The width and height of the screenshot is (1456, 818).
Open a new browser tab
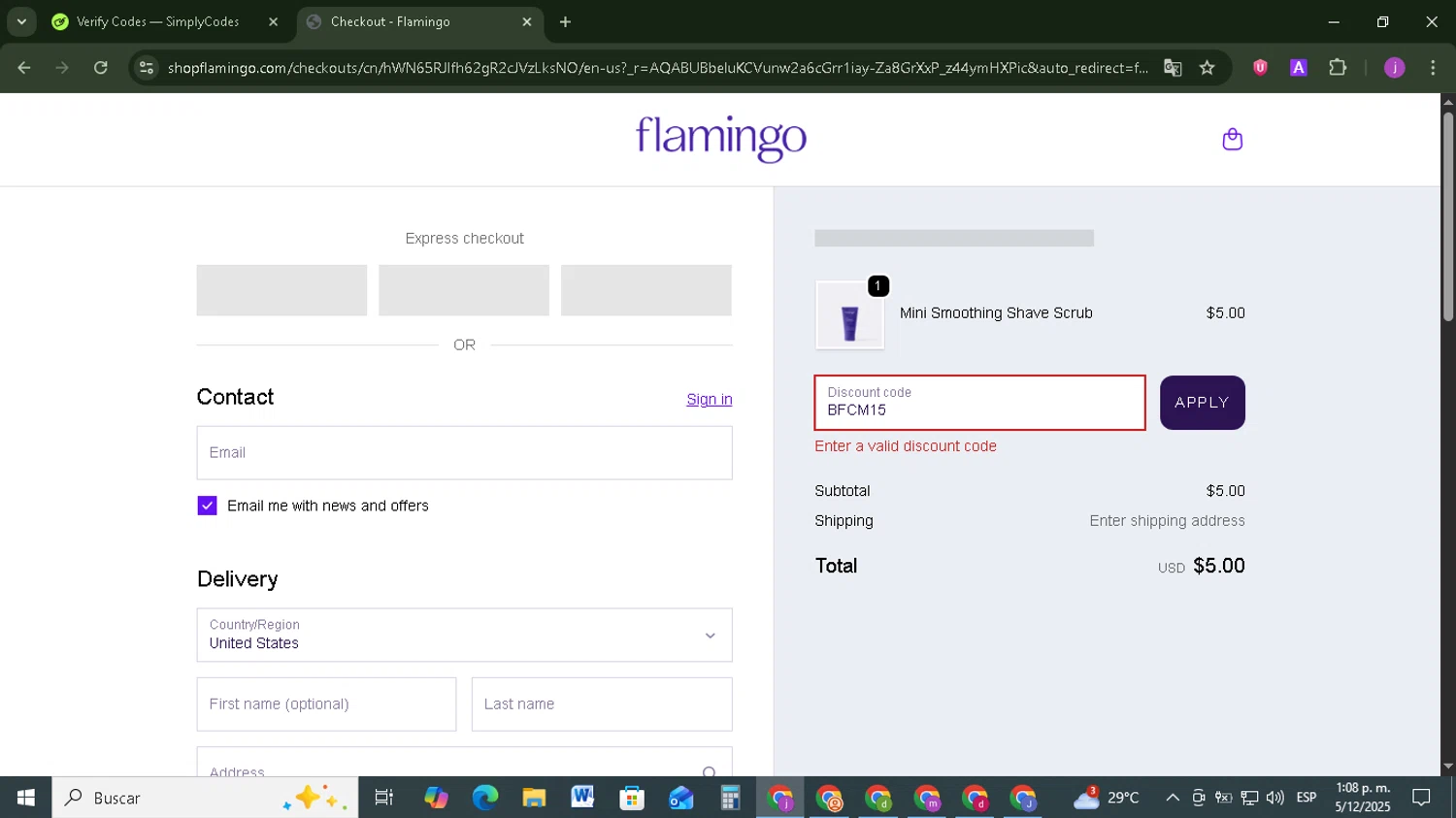(565, 21)
